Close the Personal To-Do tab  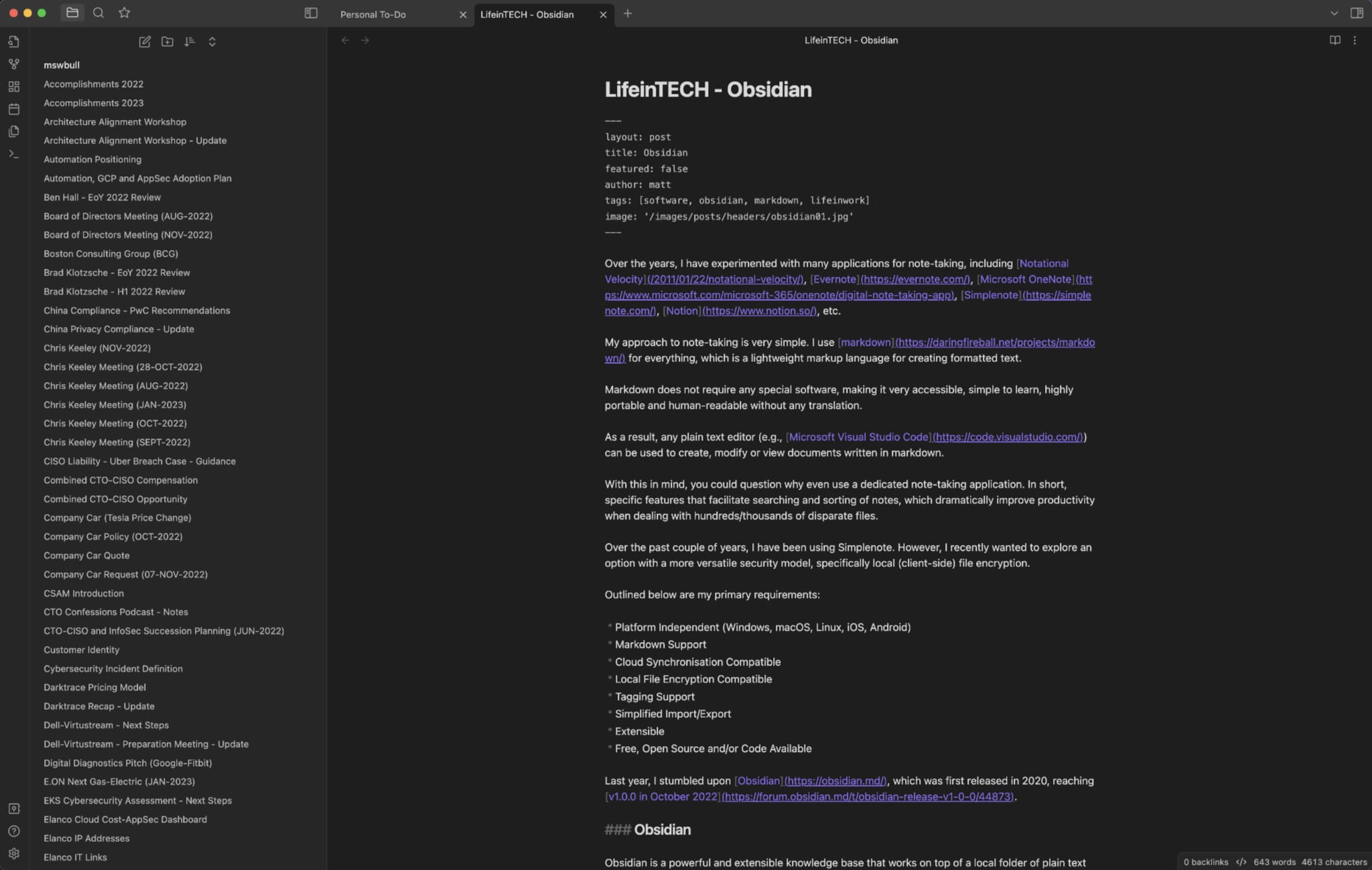click(462, 14)
